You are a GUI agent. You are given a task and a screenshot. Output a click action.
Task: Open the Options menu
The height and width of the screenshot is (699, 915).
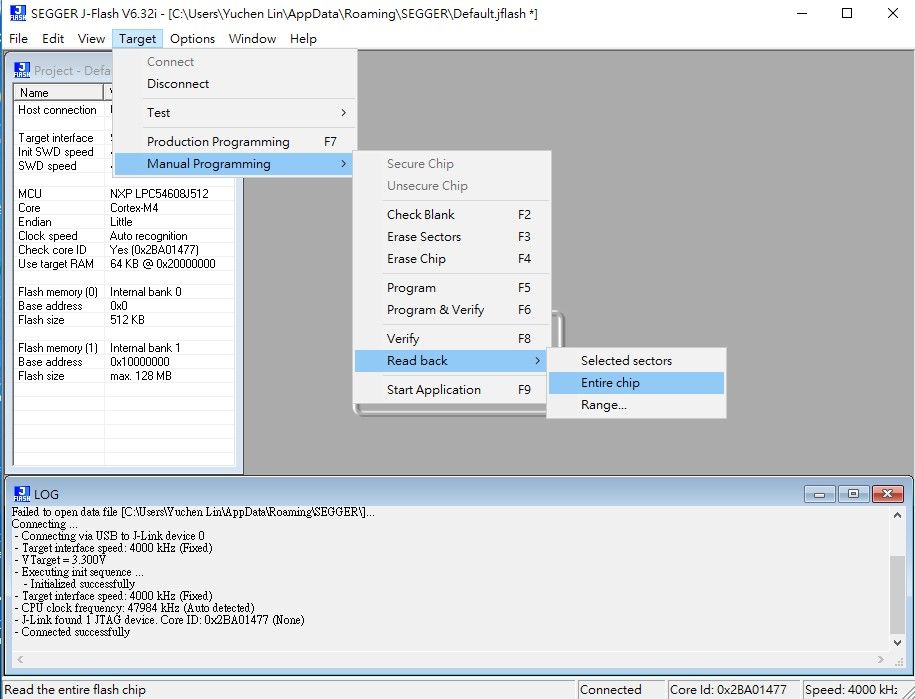(193, 39)
